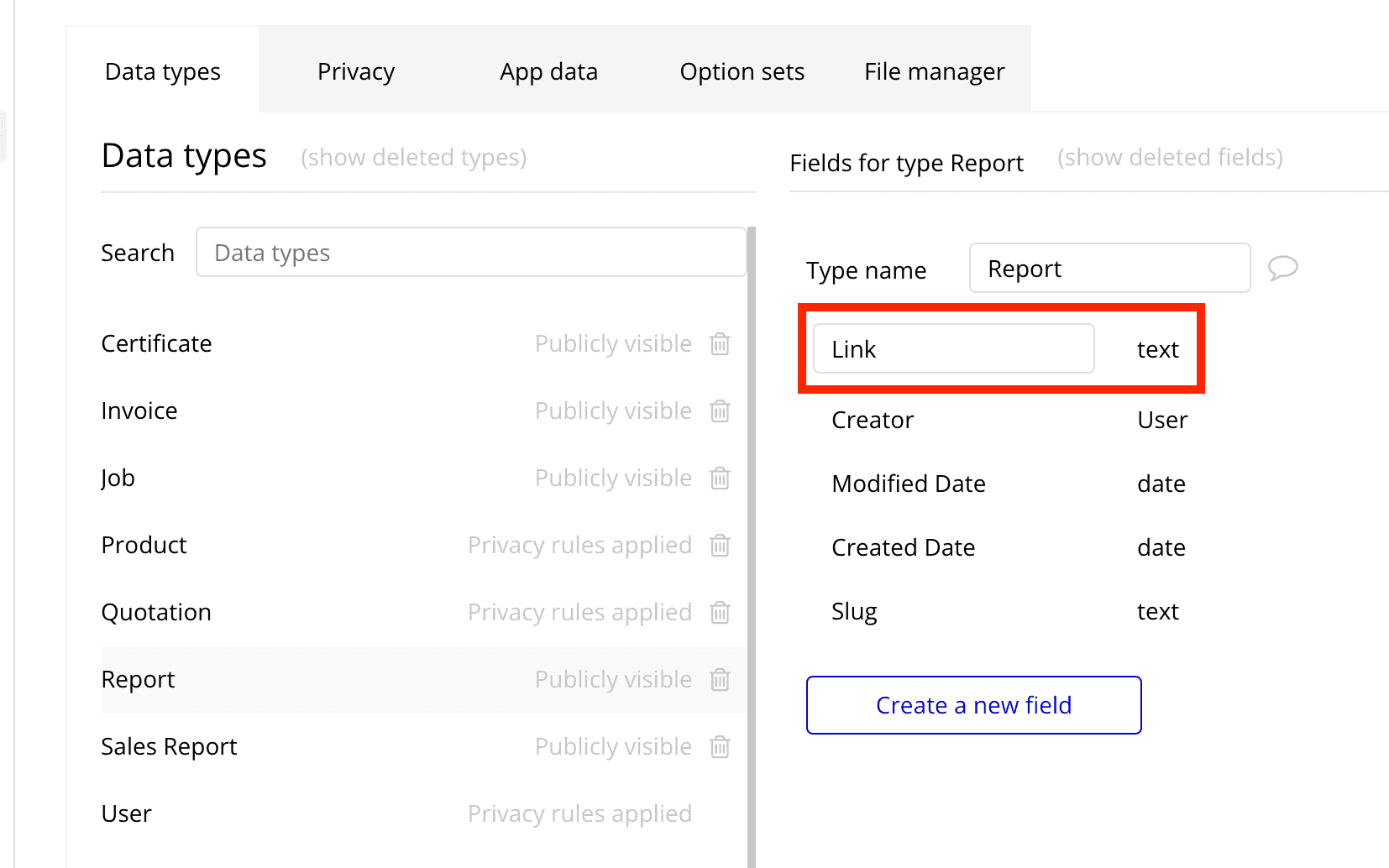
Task: Click trash icon on Report row
Action: click(720, 680)
